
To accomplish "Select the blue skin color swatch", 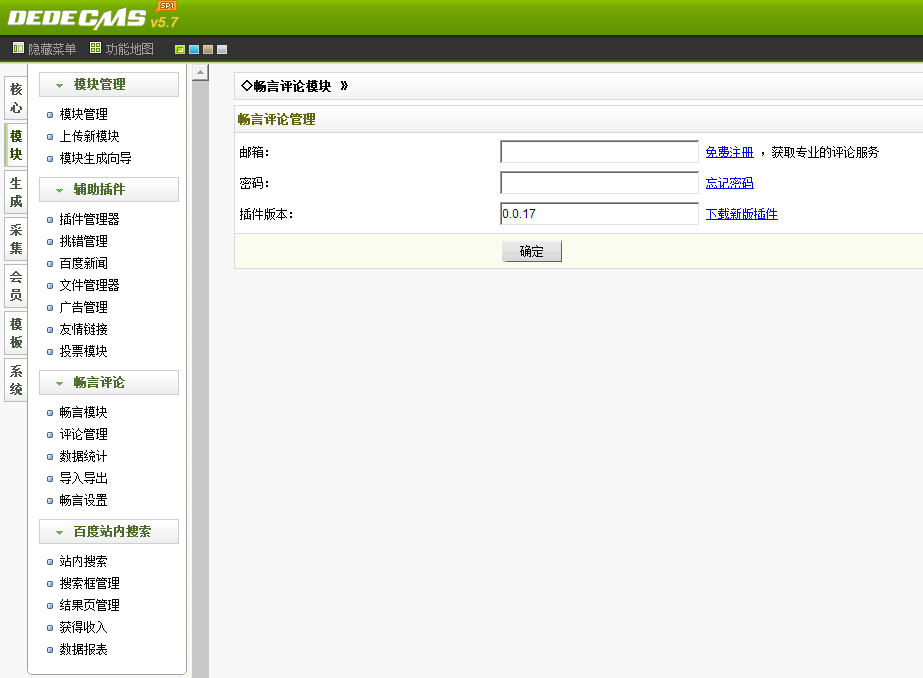I will point(194,49).
